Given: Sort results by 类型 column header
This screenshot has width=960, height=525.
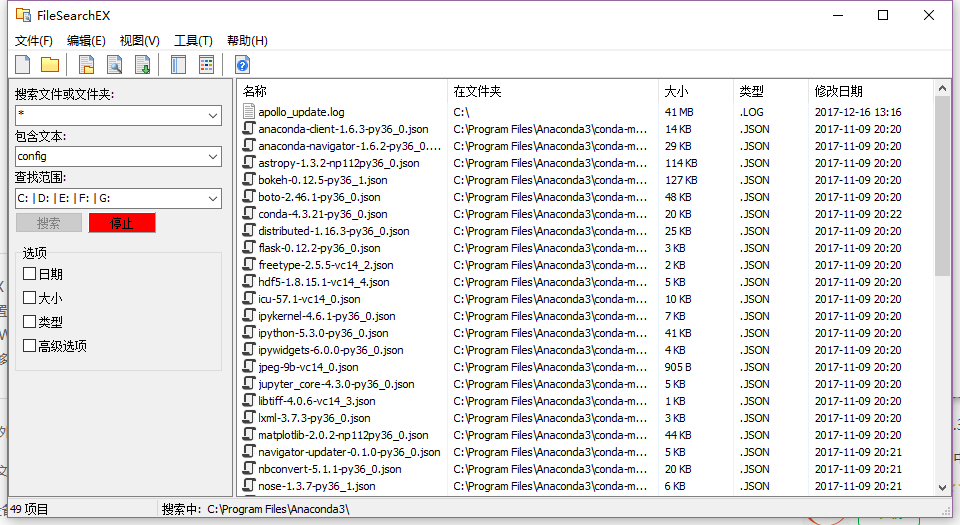Looking at the screenshot, I should tap(771, 91).
